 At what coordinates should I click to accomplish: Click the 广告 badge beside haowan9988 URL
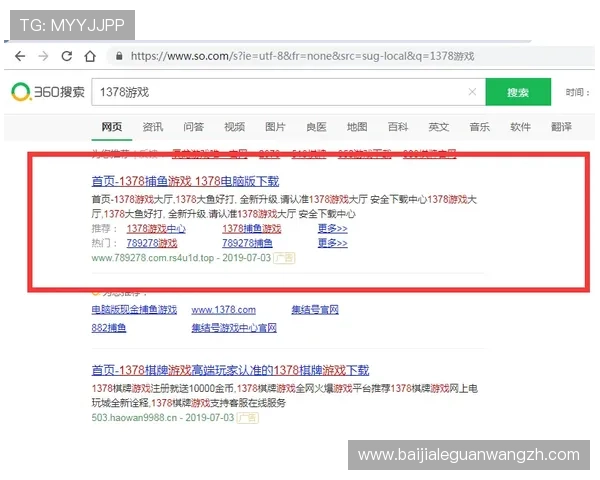[x=248, y=418]
